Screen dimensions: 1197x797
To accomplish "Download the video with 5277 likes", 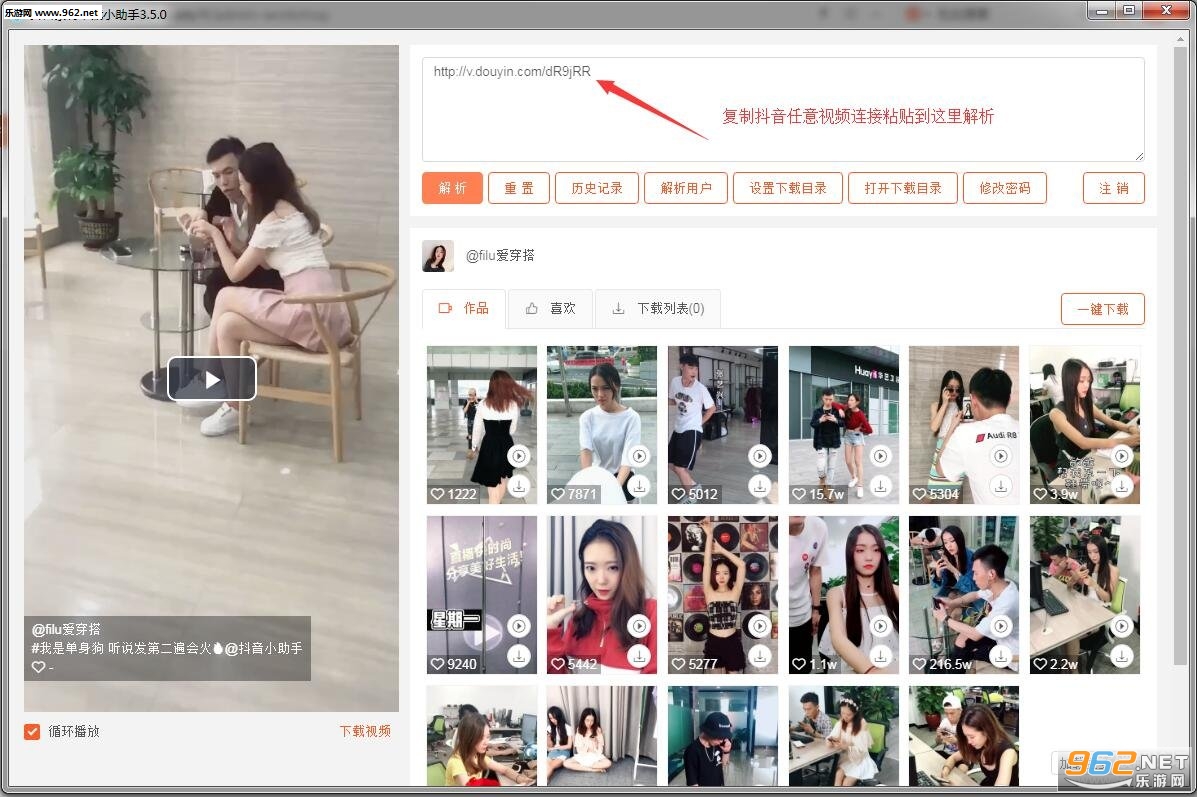I will coord(760,656).
